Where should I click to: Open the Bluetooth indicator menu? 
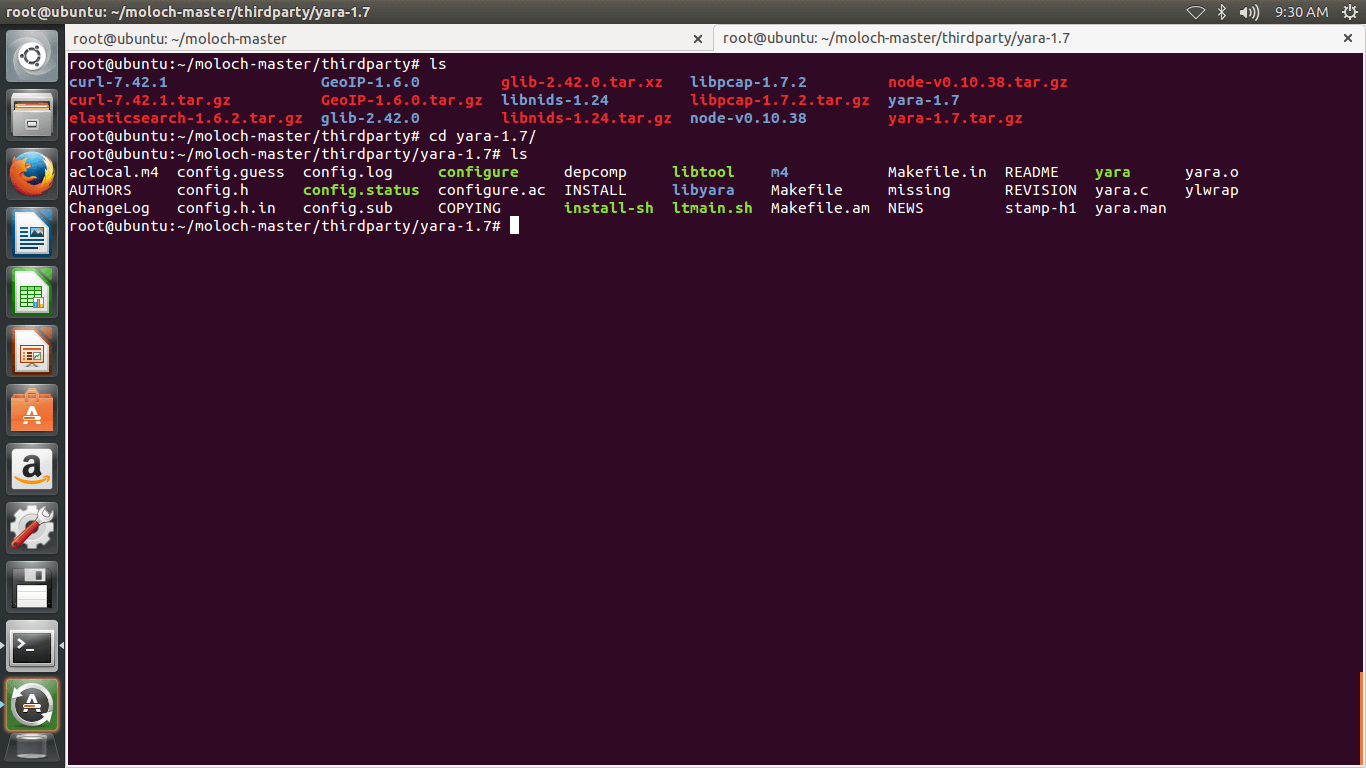click(x=1221, y=12)
